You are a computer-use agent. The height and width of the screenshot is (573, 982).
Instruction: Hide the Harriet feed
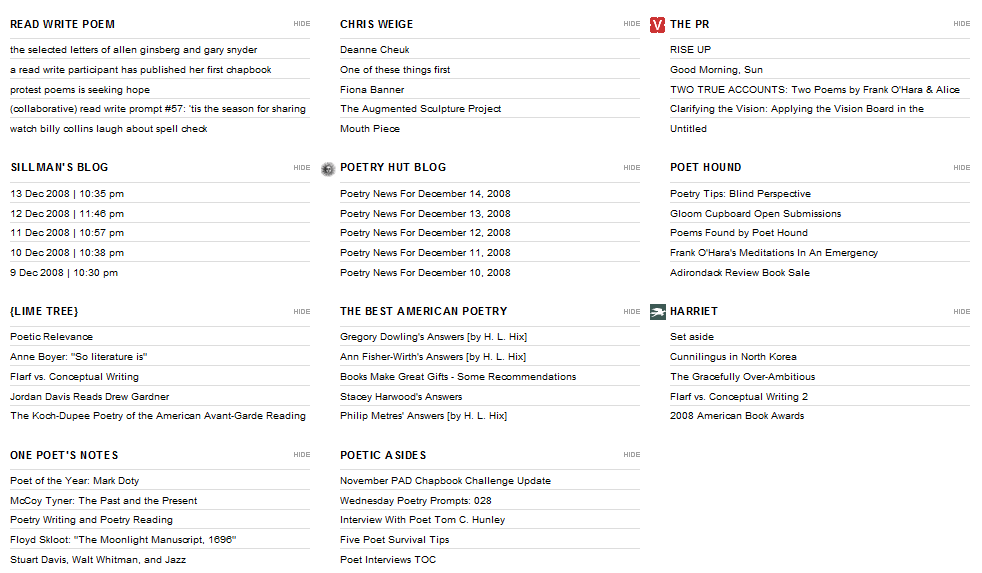962,312
